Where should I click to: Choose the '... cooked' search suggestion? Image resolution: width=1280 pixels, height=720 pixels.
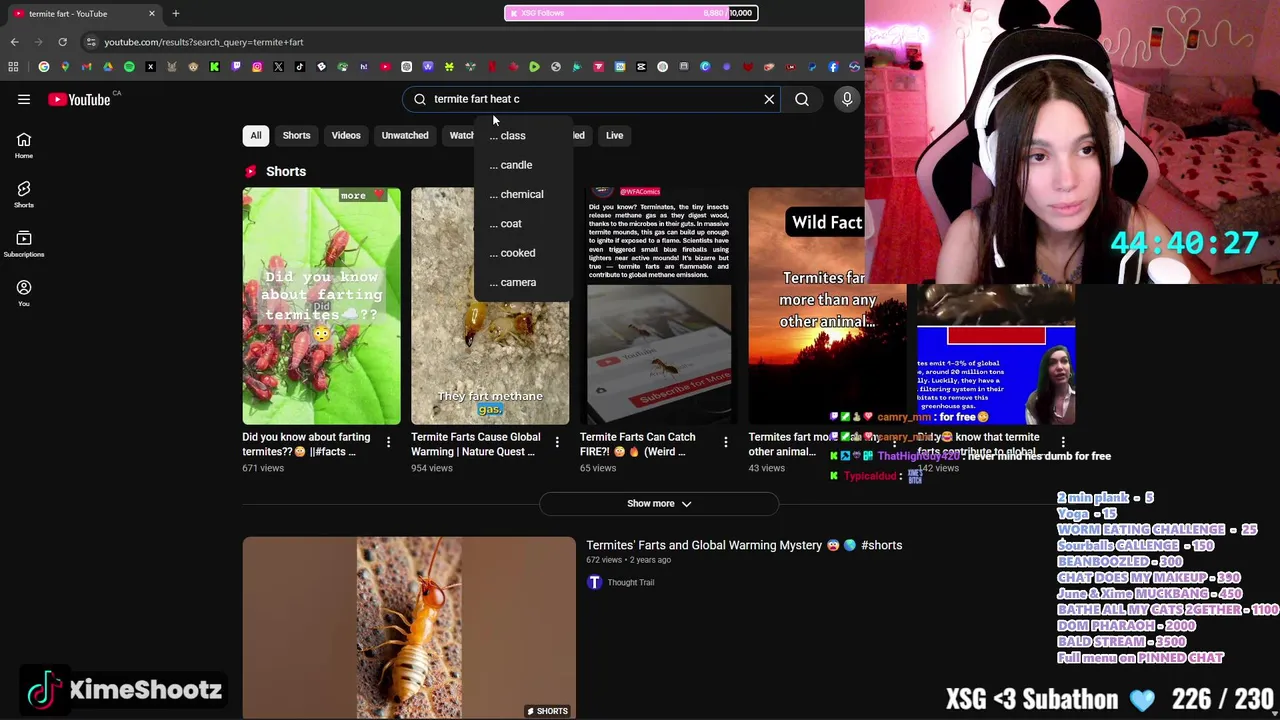click(523, 253)
